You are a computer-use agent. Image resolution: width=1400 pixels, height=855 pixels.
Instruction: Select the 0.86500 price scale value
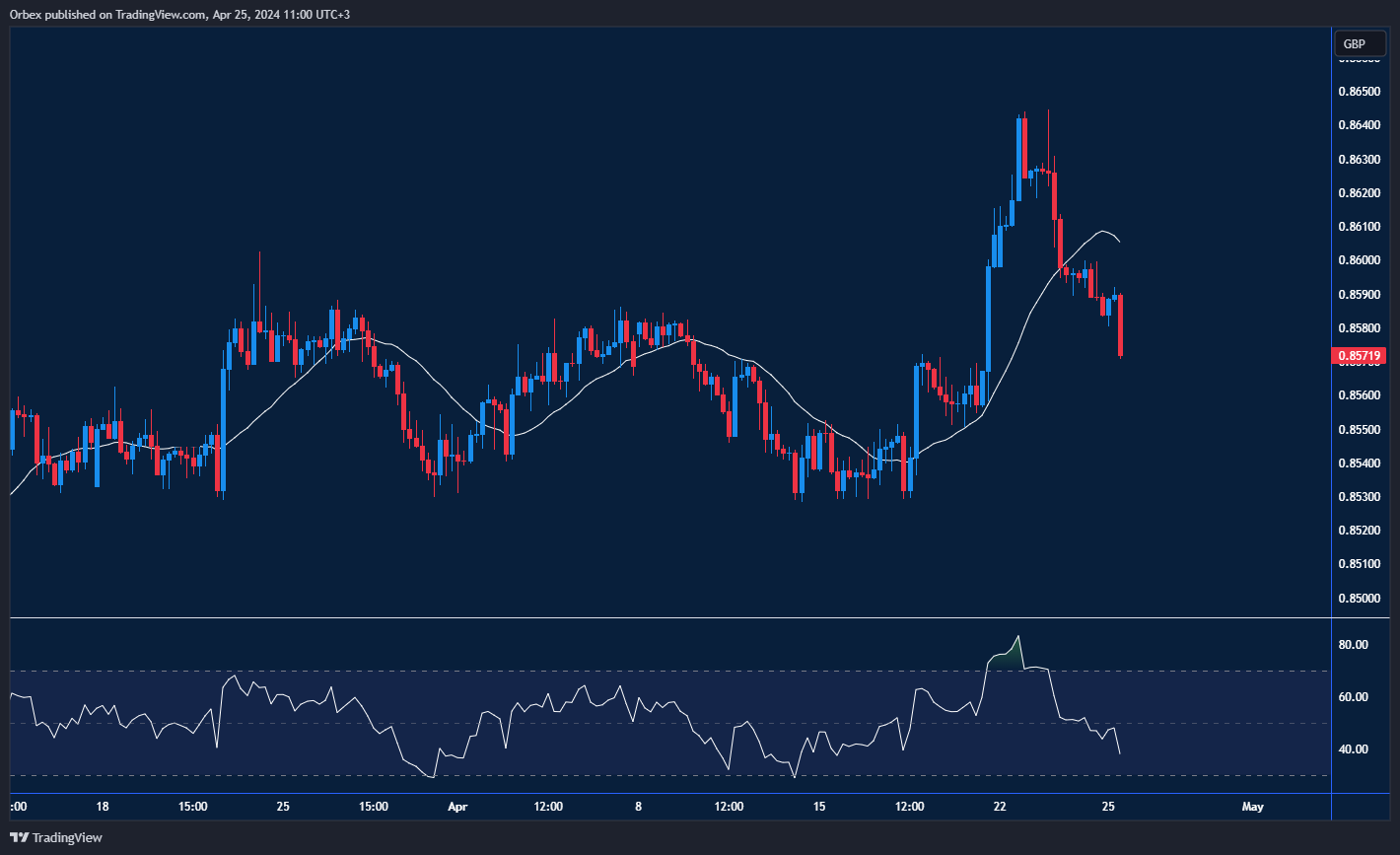coord(1359,90)
